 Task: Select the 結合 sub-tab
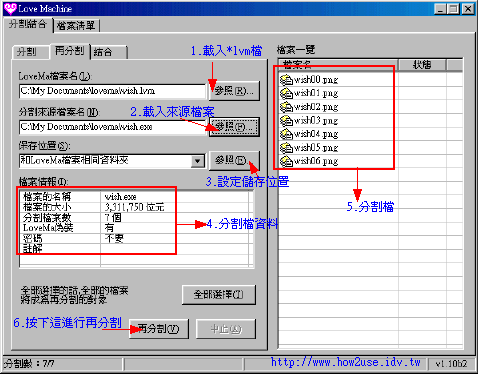point(109,52)
